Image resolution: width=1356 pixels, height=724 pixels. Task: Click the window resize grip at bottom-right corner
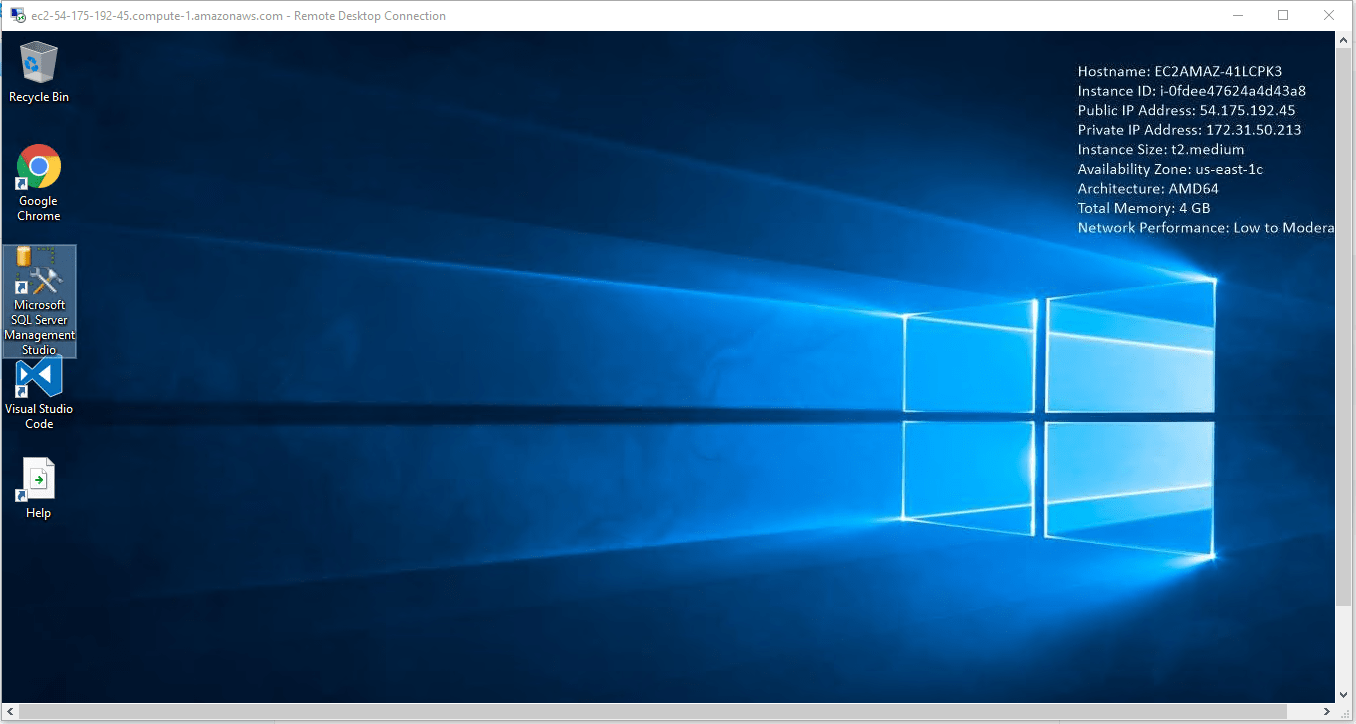pyautogui.click(x=1346, y=713)
